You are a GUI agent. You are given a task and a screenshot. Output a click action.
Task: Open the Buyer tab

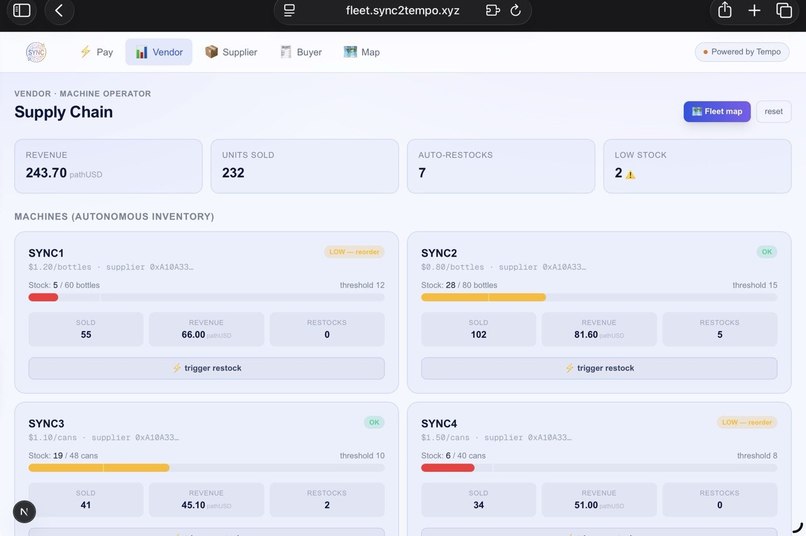tap(301, 52)
